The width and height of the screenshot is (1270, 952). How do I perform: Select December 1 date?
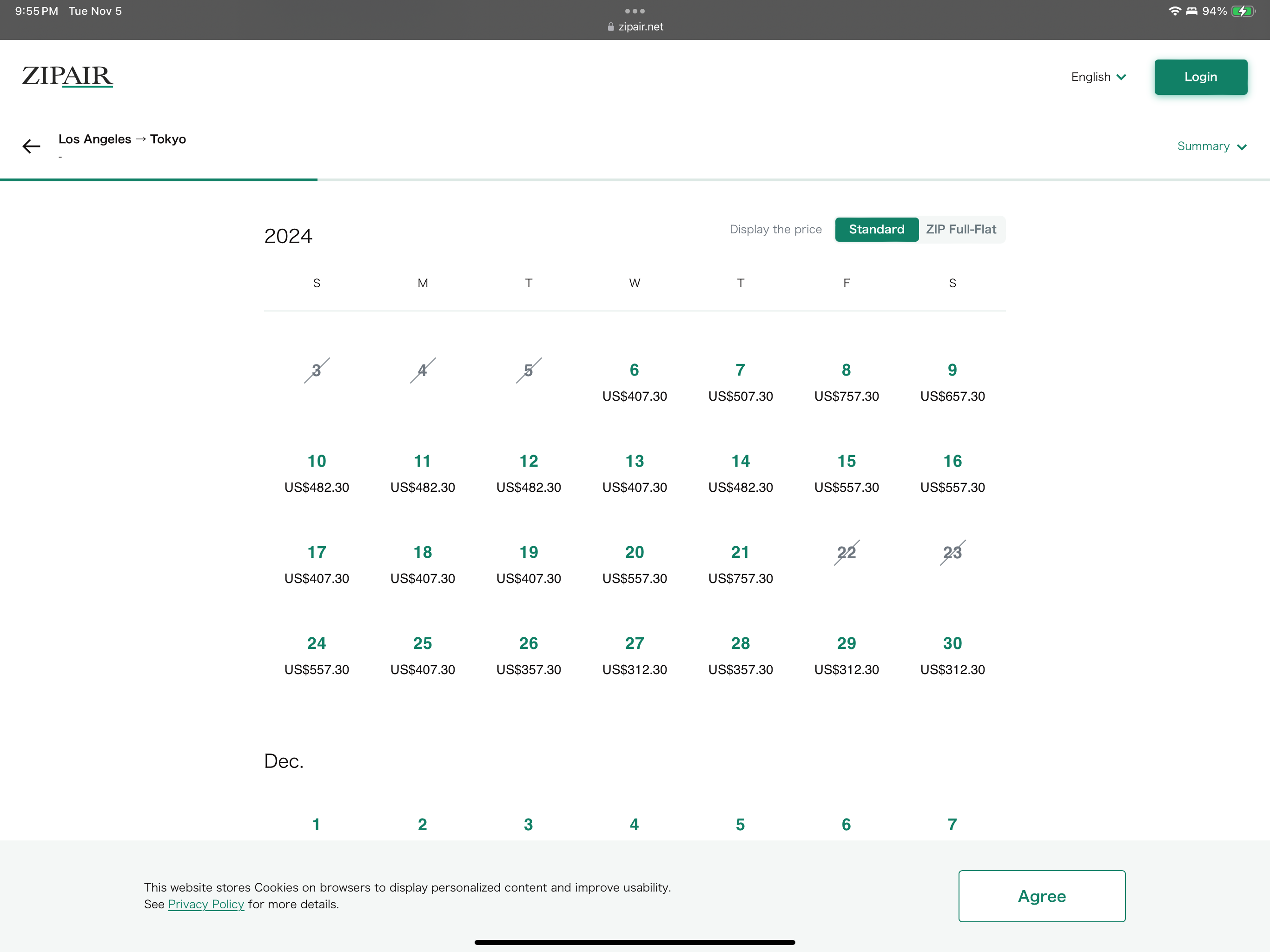pyautogui.click(x=317, y=825)
